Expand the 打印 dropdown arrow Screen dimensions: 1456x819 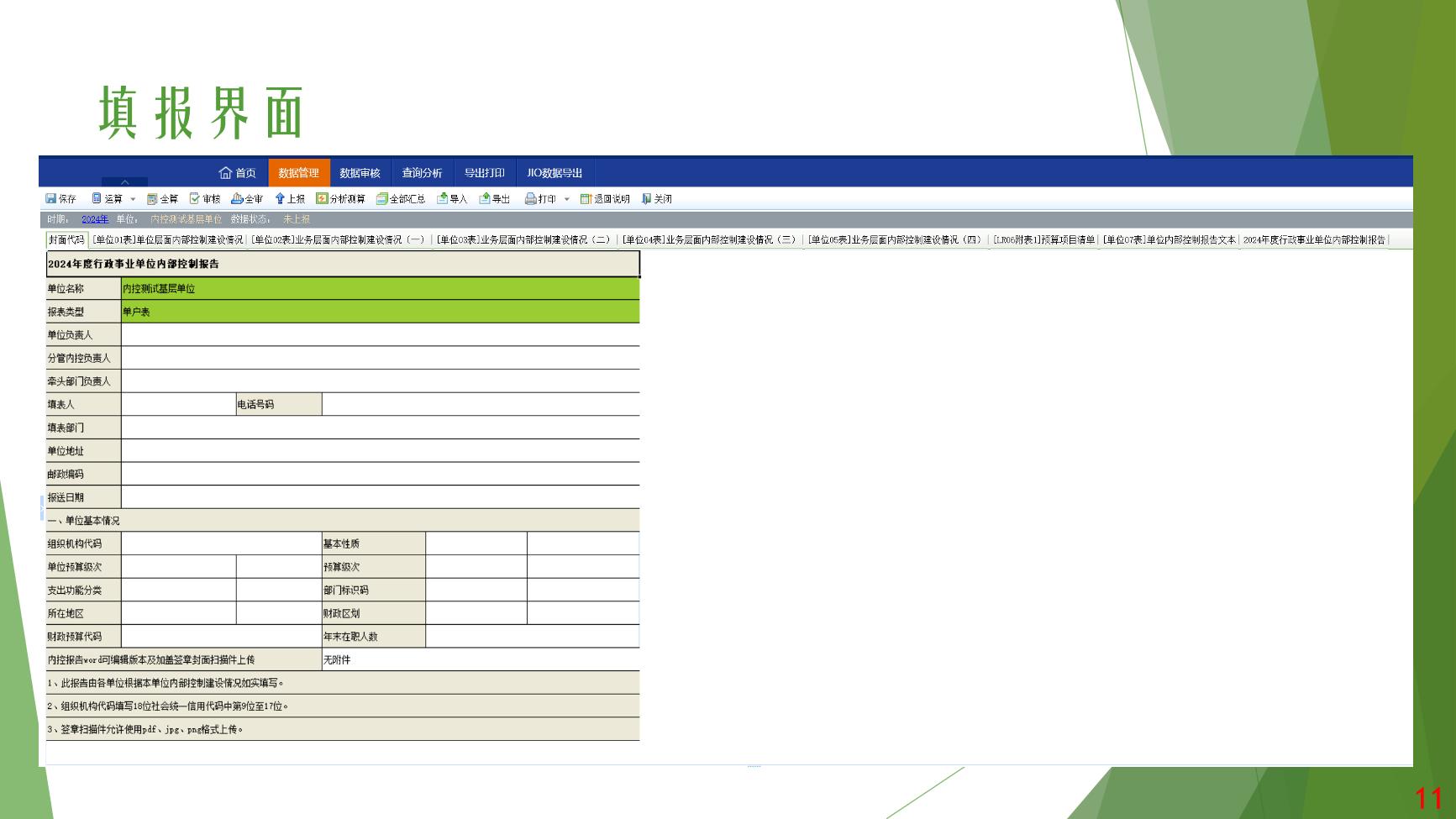pos(566,200)
